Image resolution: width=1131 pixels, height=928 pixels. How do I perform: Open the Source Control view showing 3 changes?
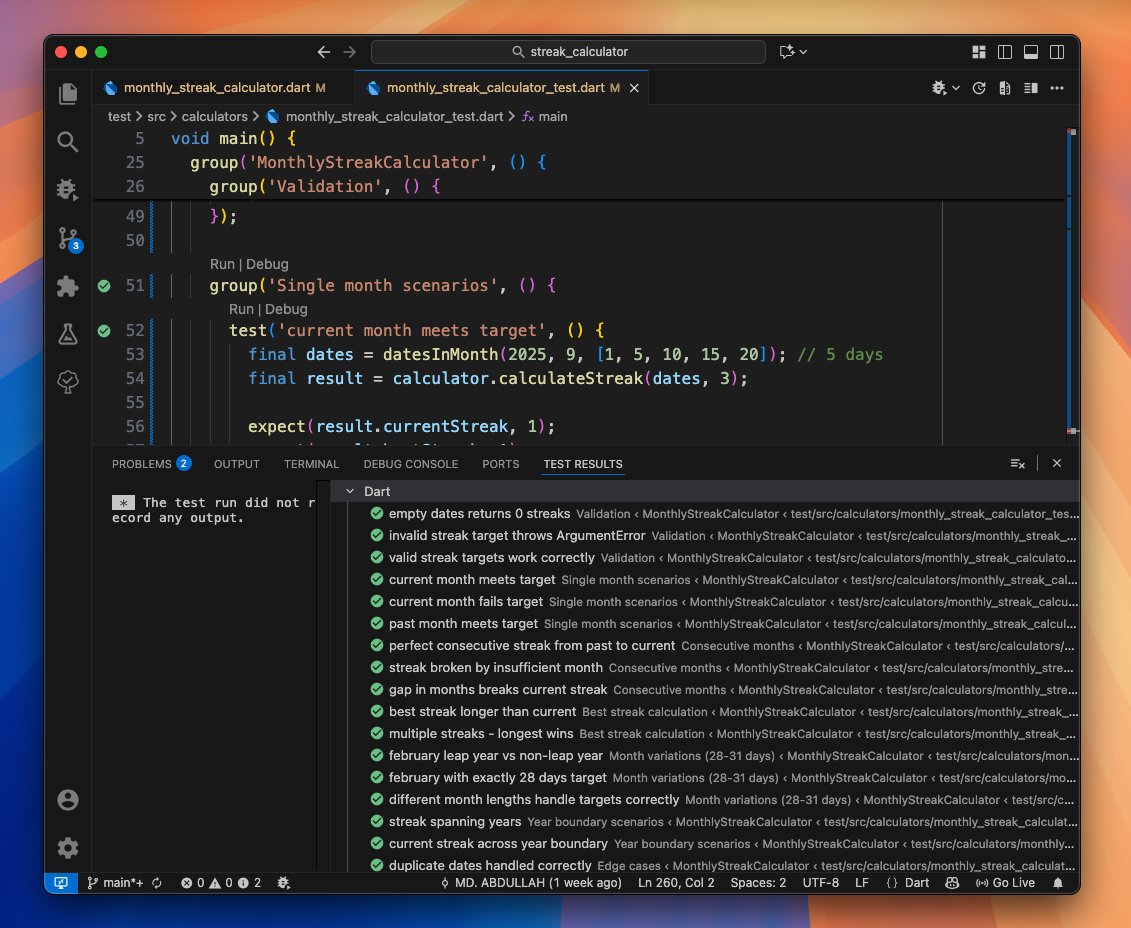click(x=67, y=238)
